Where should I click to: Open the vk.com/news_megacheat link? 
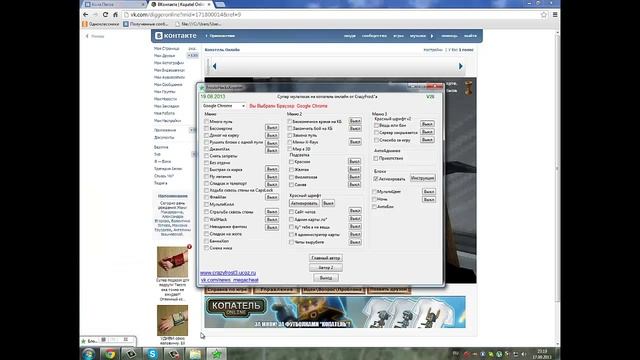pos(230,280)
